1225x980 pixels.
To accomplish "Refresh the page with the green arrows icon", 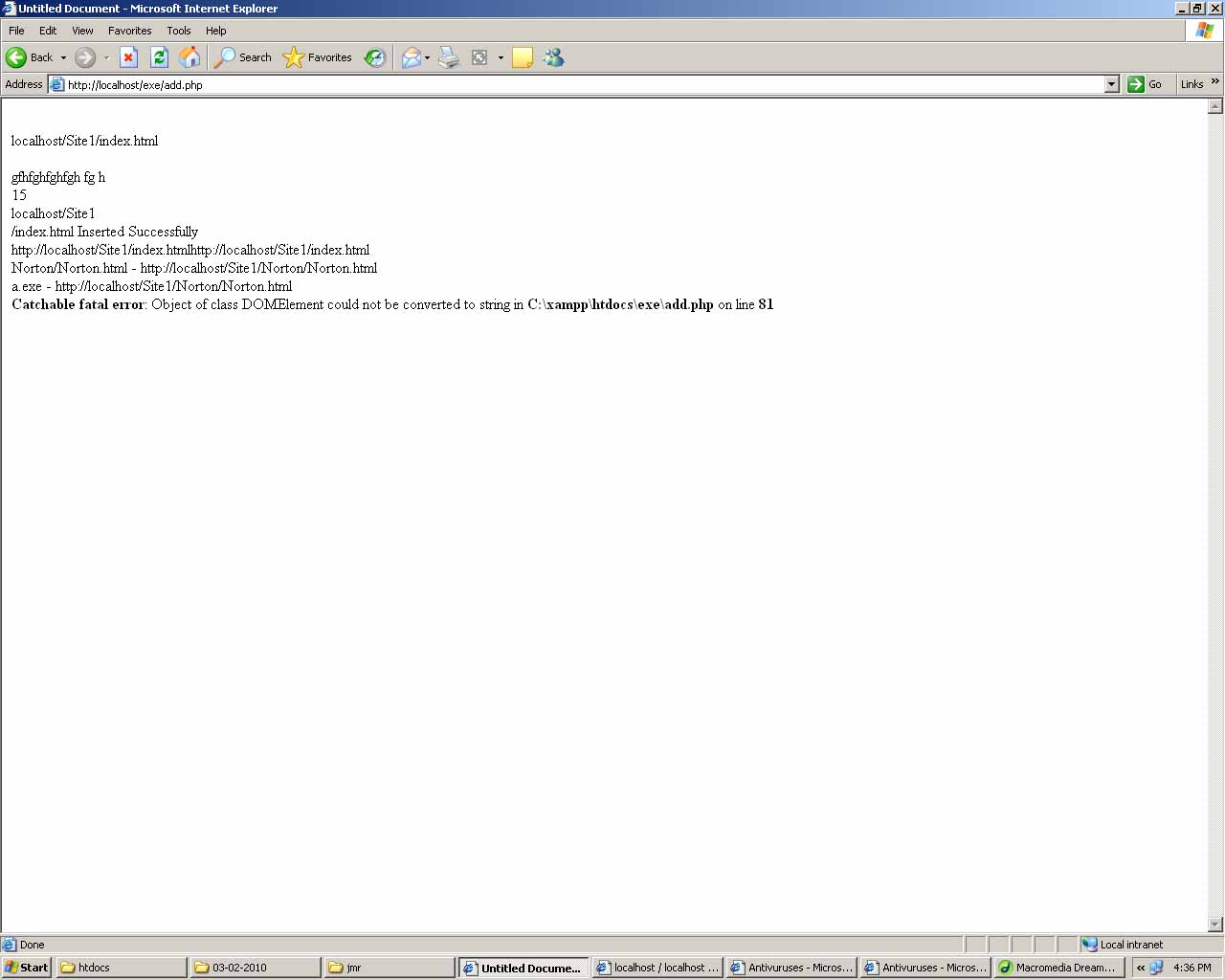I will coord(159,57).
